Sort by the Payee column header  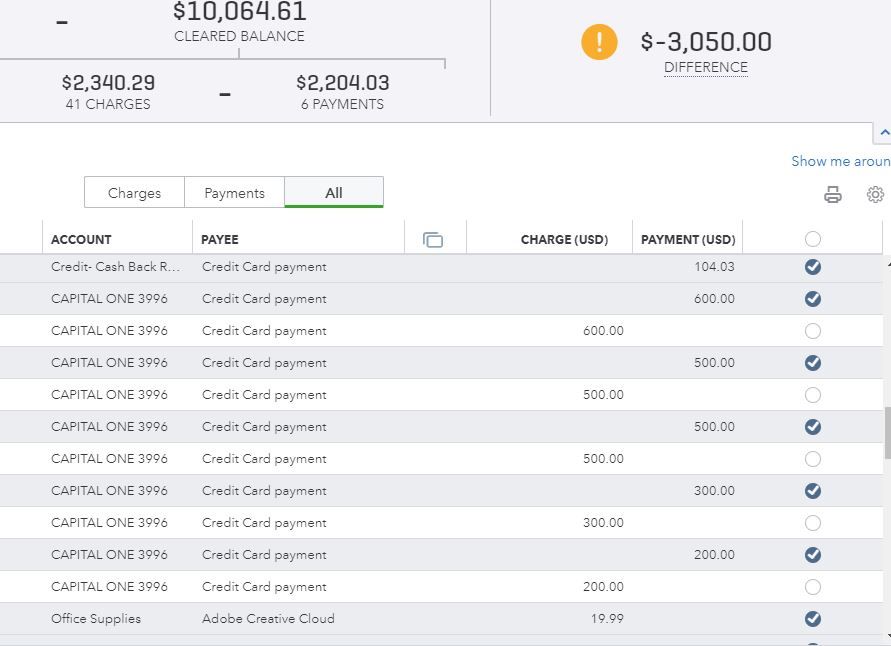pyautogui.click(x=219, y=240)
